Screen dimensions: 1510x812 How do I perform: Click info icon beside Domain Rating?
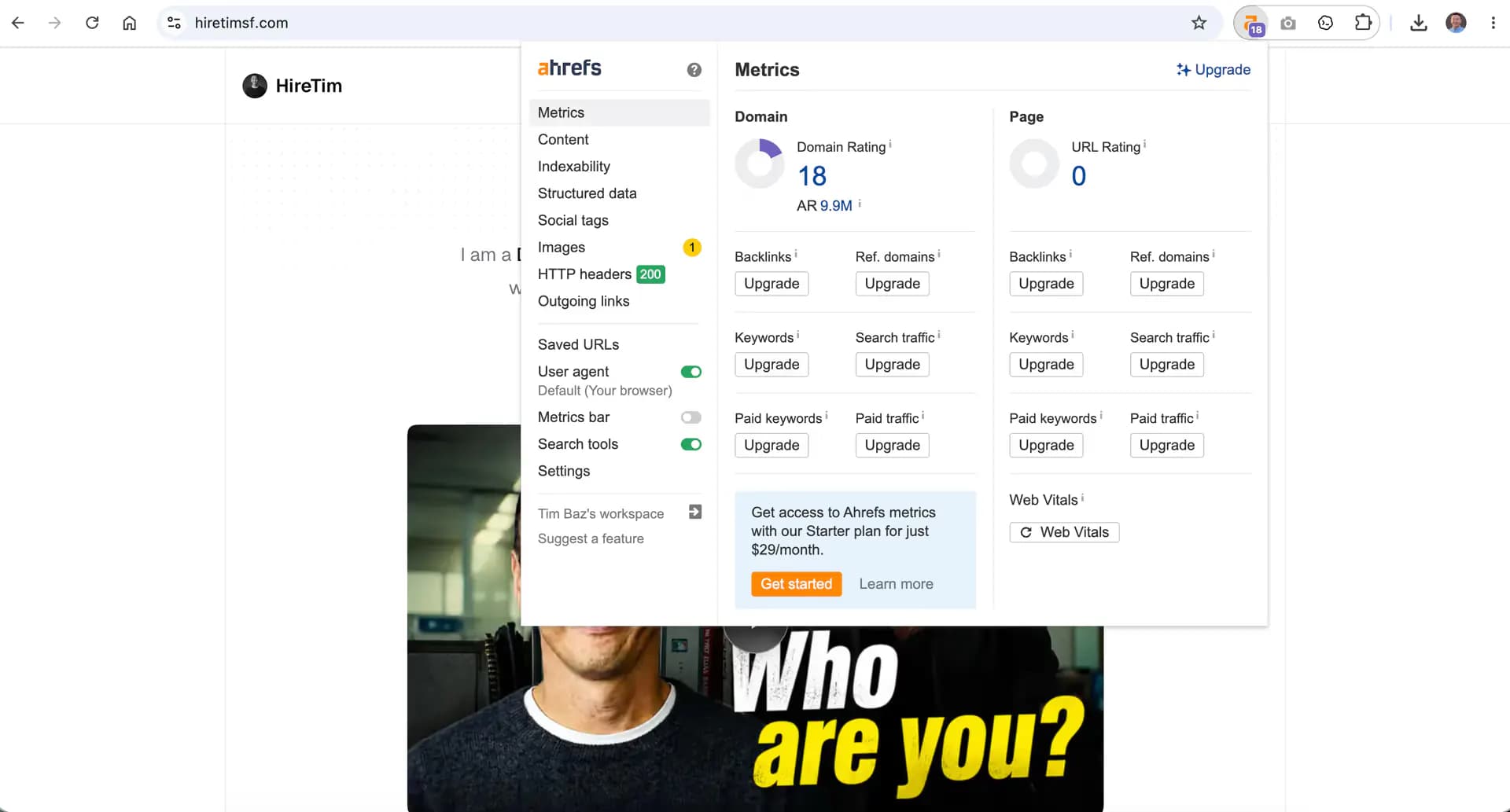click(x=890, y=145)
